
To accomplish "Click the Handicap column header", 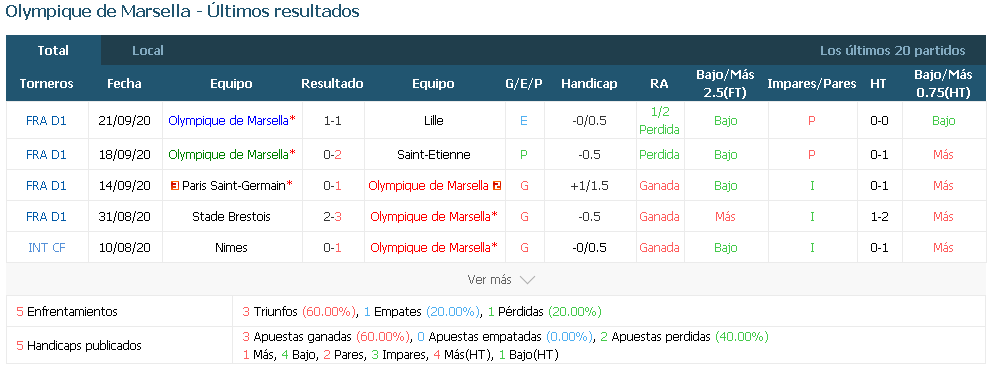I will pos(589,83).
